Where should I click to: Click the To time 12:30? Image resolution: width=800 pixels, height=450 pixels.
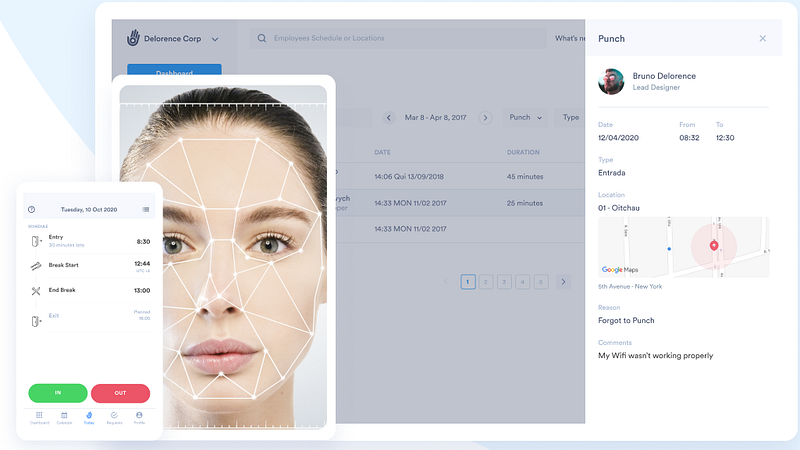pos(725,138)
